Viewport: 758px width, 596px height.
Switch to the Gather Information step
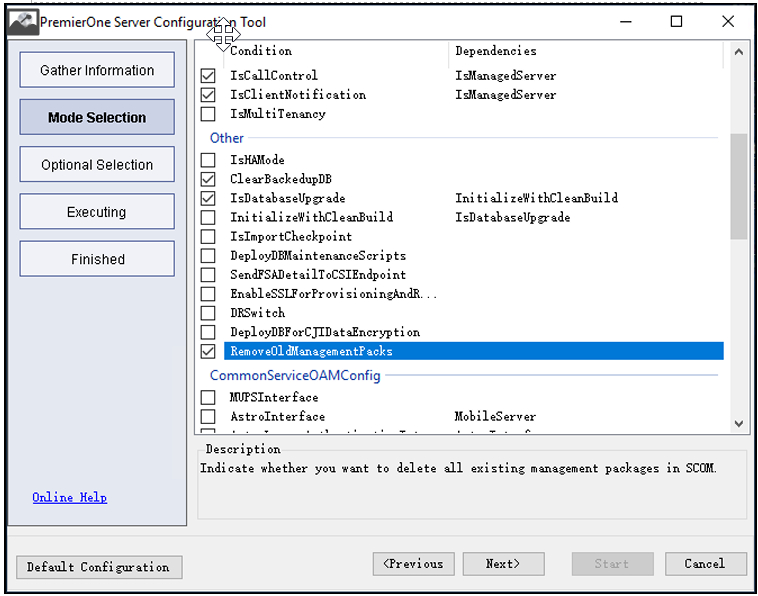pos(97,70)
